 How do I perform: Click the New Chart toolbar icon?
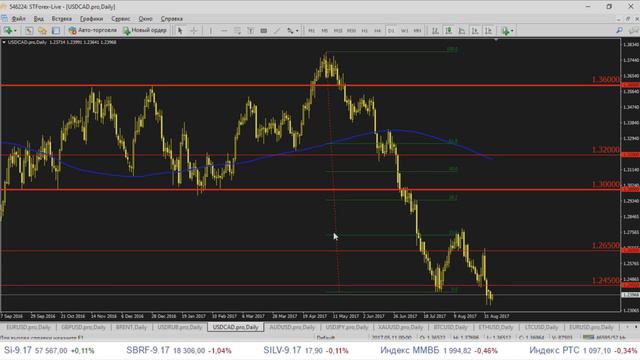[8, 31]
